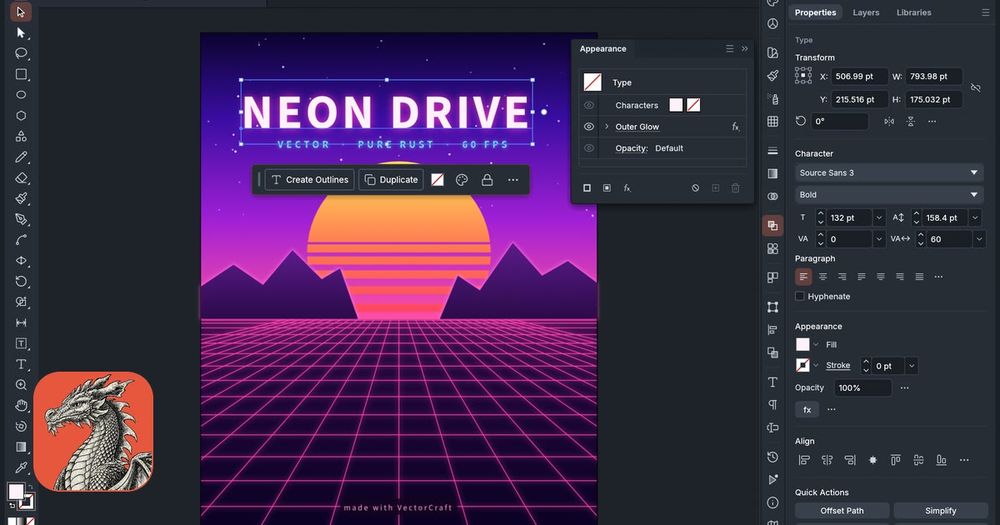Set paragraph to align right

tap(842, 276)
